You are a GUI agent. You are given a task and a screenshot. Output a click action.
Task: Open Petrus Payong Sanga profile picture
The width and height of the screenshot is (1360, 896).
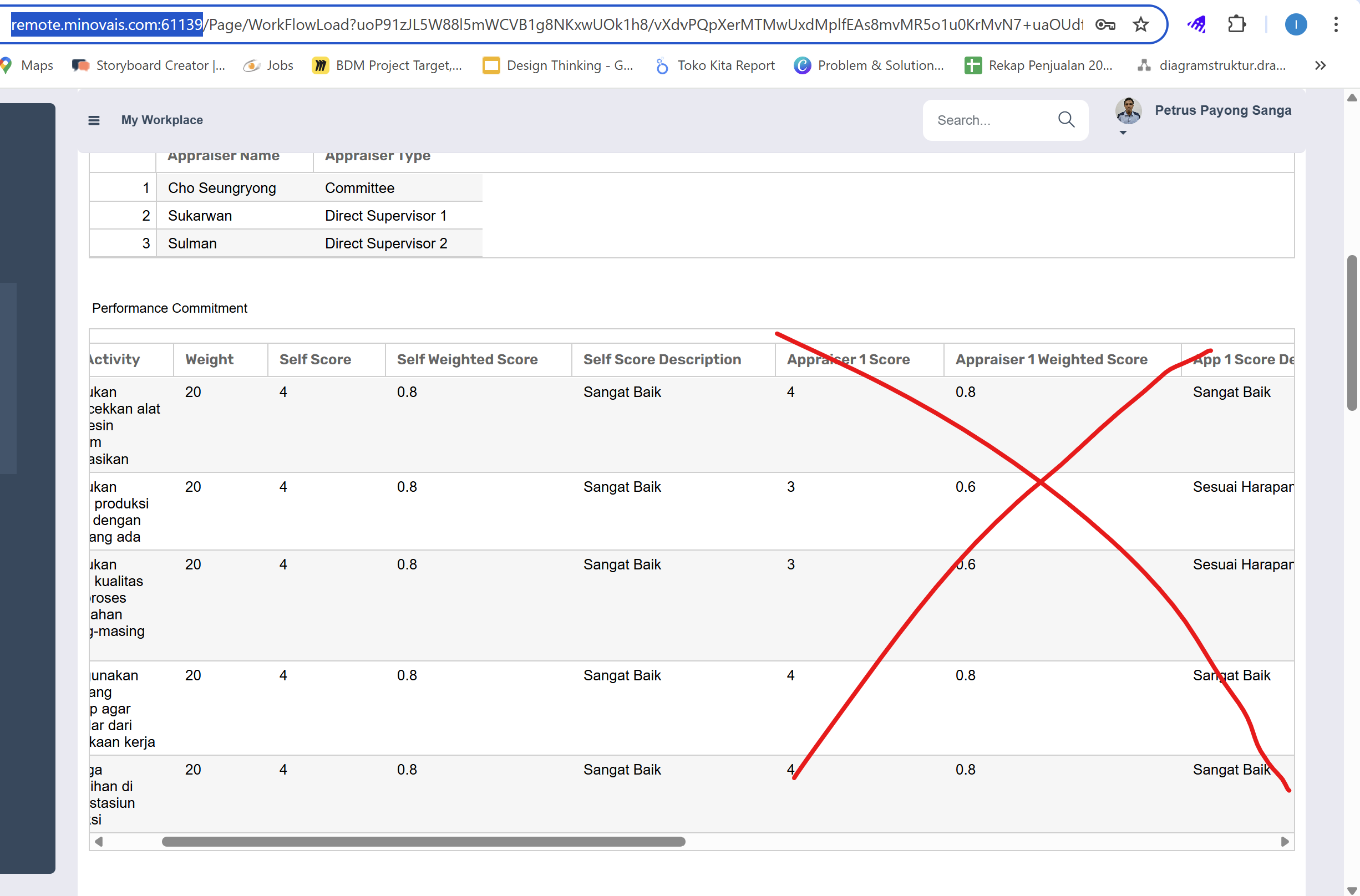click(x=1128, y=111)
